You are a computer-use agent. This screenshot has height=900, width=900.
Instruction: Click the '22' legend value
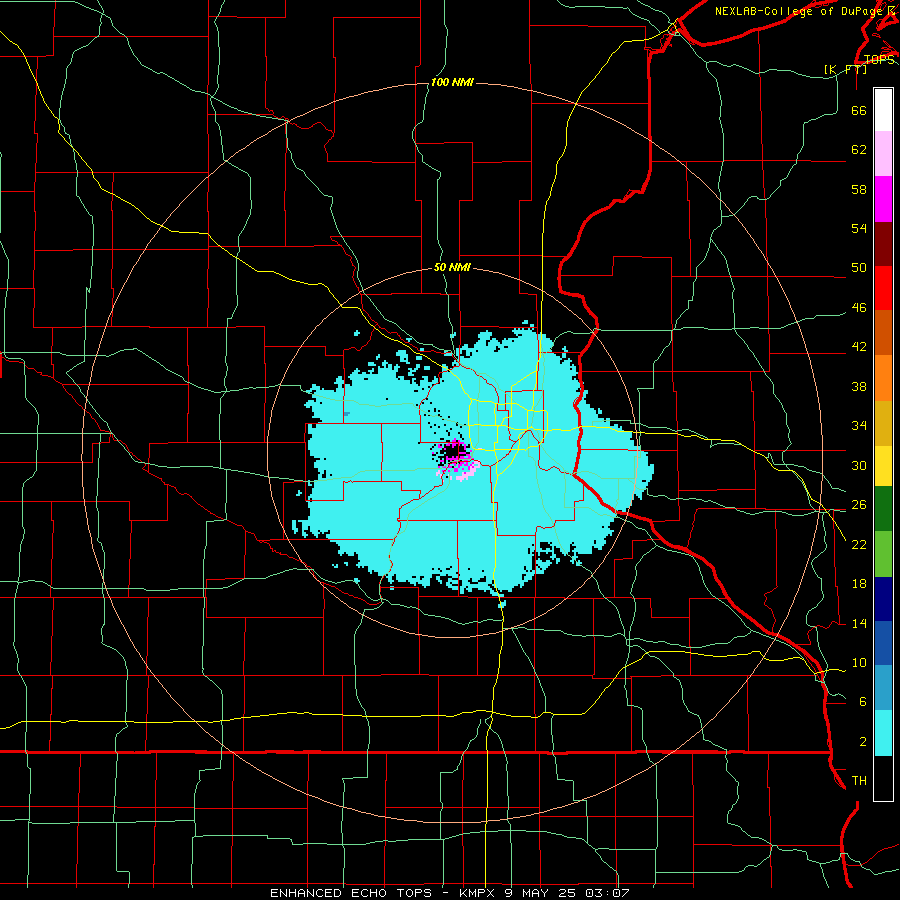click(859, 545)
